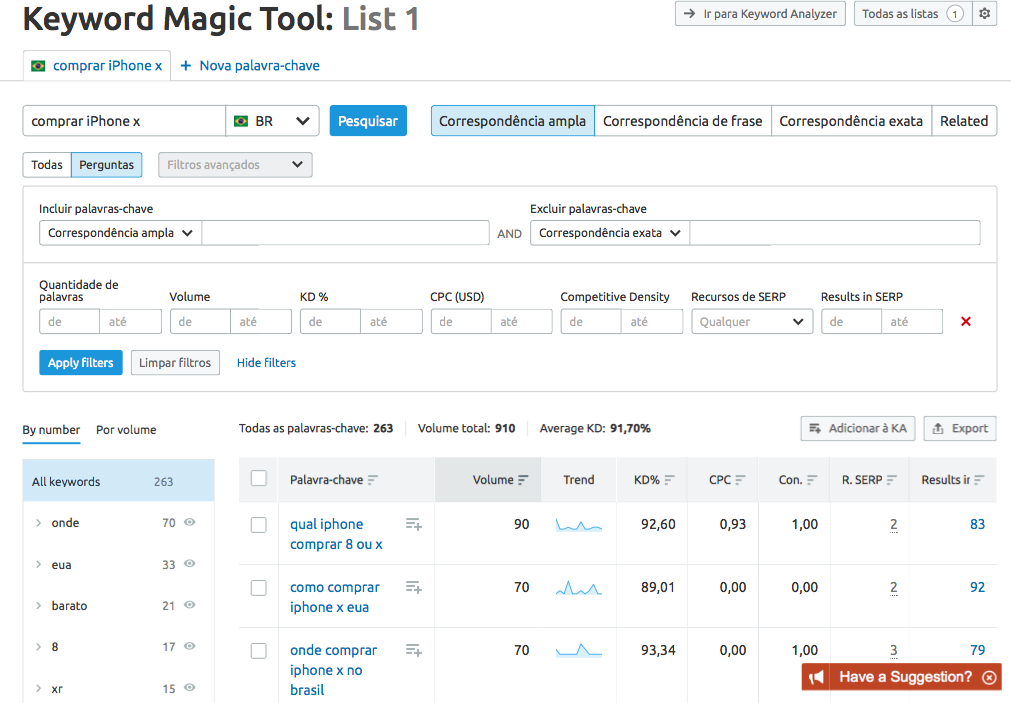This screenshot has width=1011, height=703.
Task: Click Limpar filtros button
Action: 175,362
